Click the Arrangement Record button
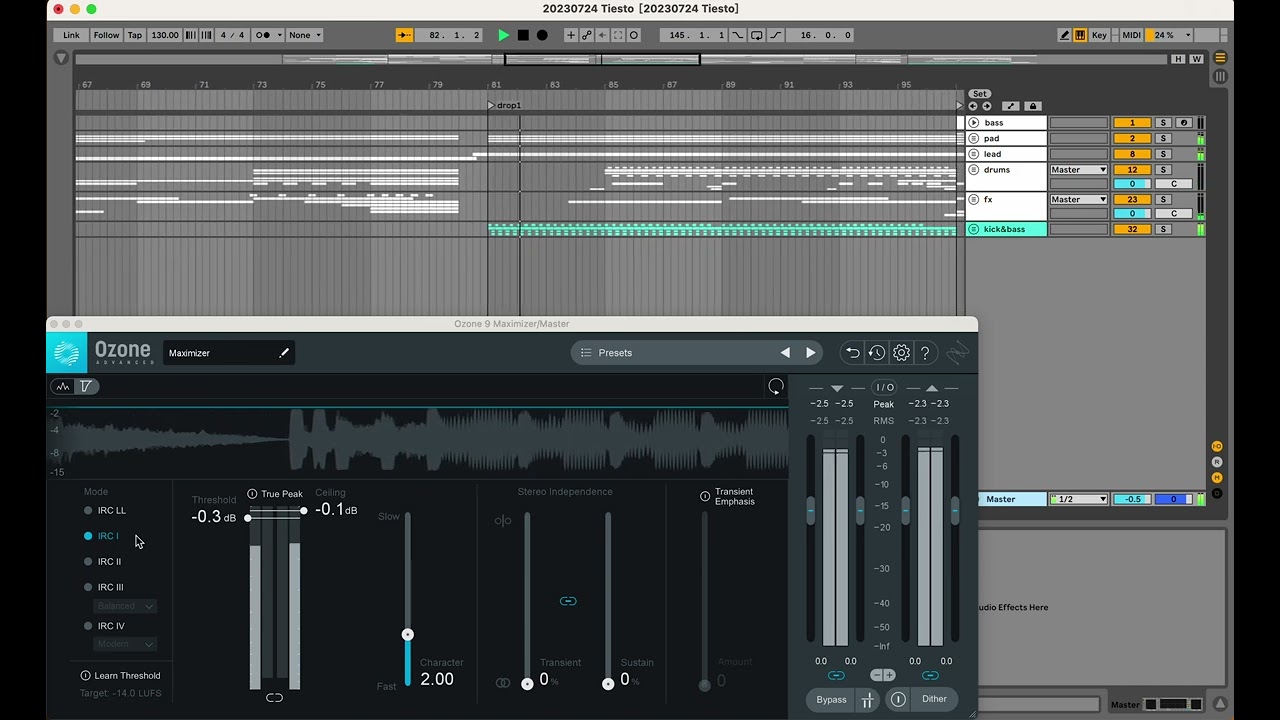Image resolution: width=1280 pixels, height=720 pixels. point(542,35)
